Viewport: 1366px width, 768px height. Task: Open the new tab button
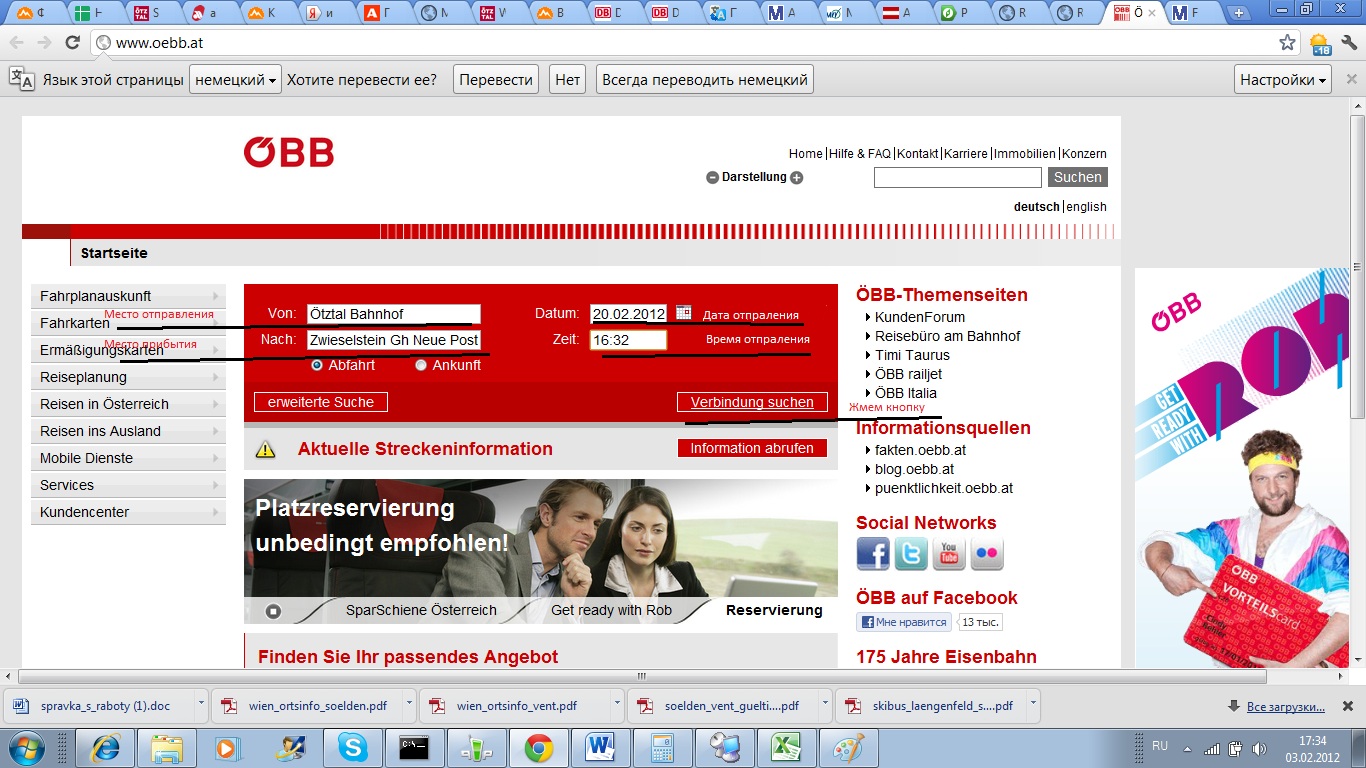pyautogui.click(x=1239, y=13)
